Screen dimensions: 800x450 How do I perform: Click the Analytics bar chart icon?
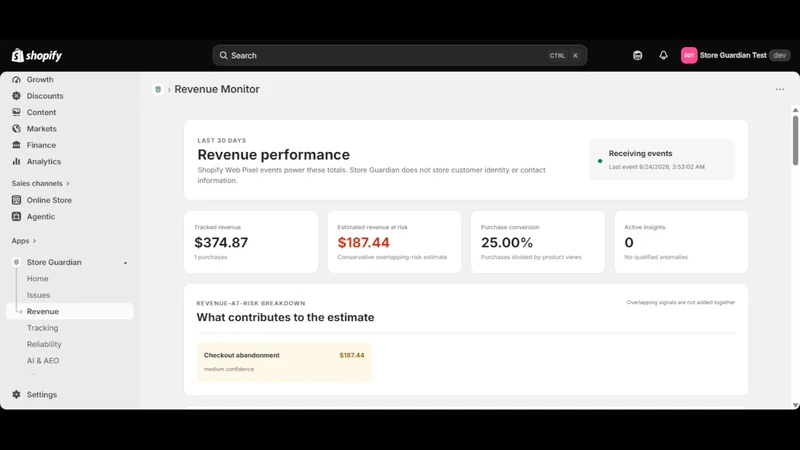16,161
